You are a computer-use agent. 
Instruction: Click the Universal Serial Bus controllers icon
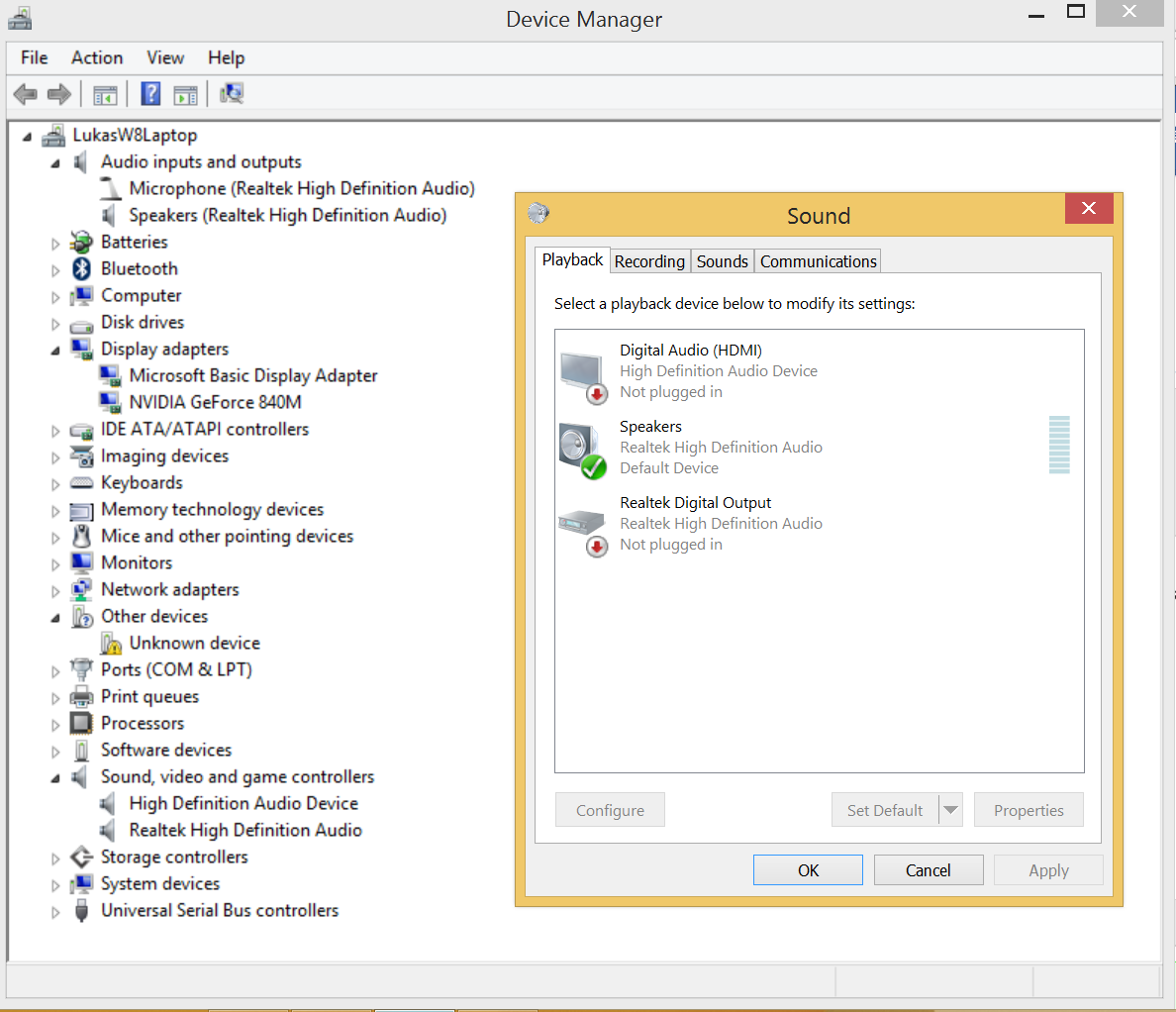82,910
